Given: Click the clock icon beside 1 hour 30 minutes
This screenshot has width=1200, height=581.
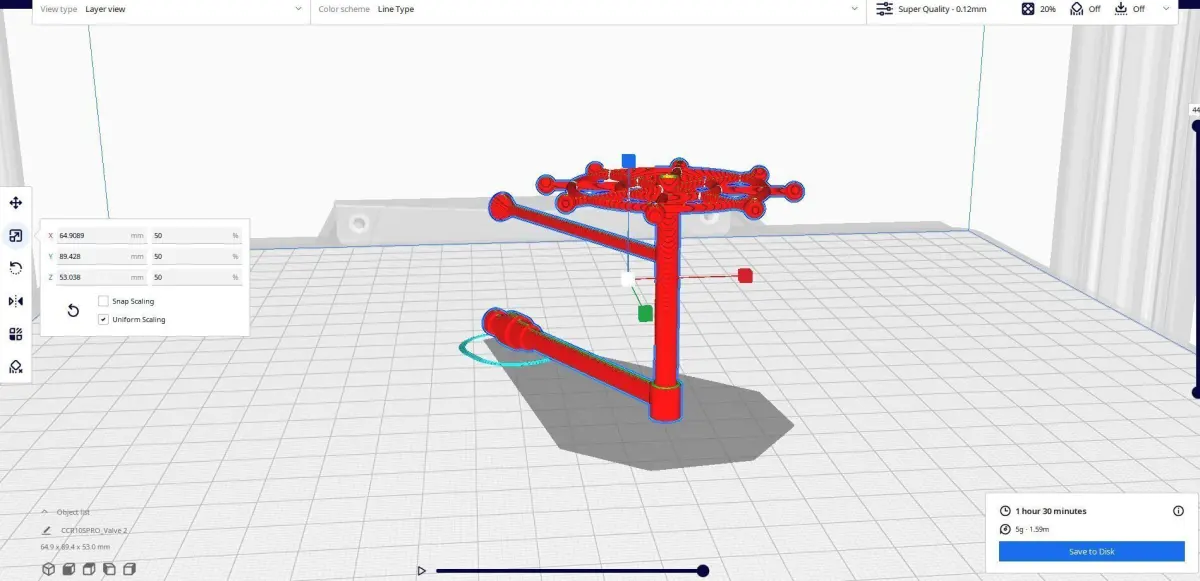Looking at the screenshot, I should pyautogui.click(x=1005, y=511).
